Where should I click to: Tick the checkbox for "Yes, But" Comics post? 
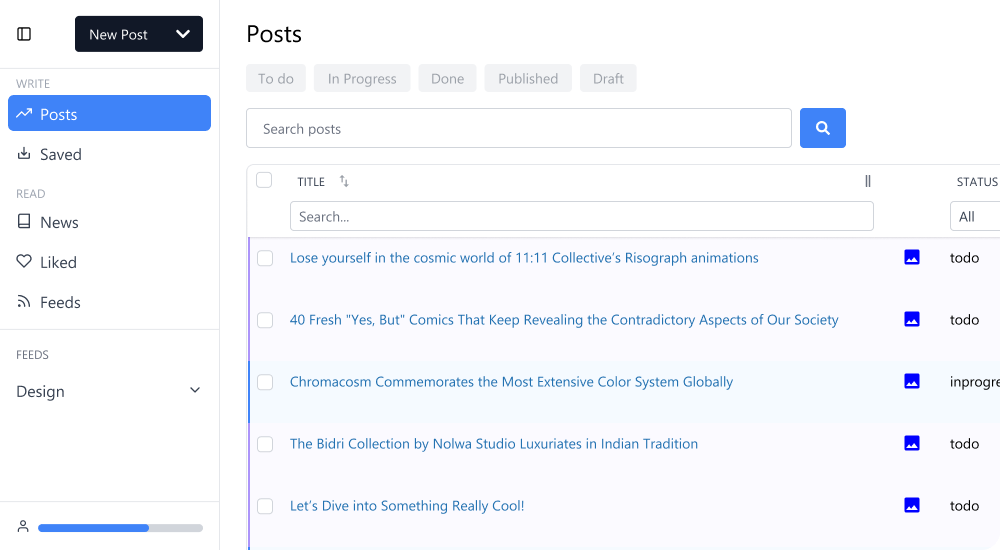coord(265,320)
